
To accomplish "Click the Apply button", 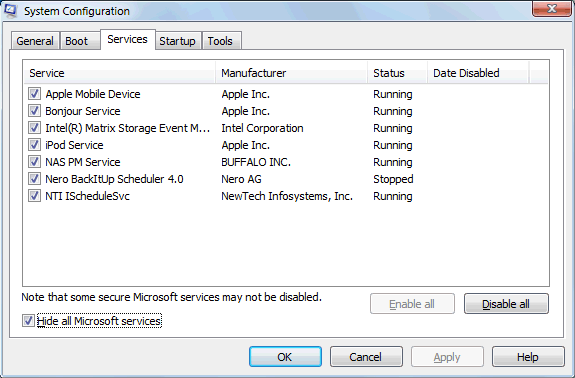I will point(447,357).
